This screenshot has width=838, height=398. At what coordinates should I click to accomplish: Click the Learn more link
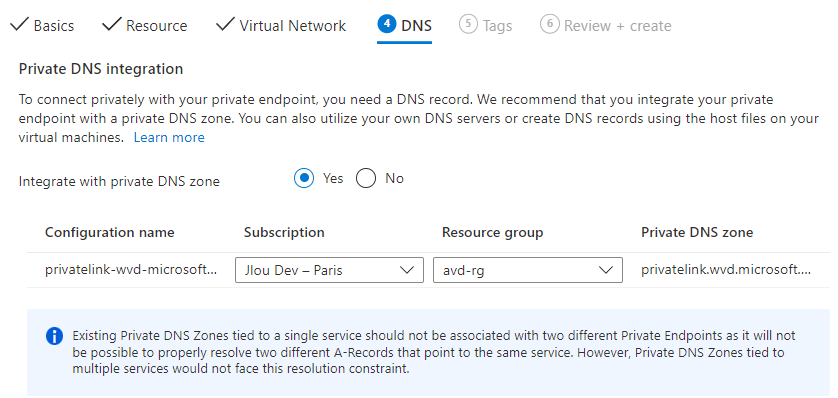pos(169,138)
